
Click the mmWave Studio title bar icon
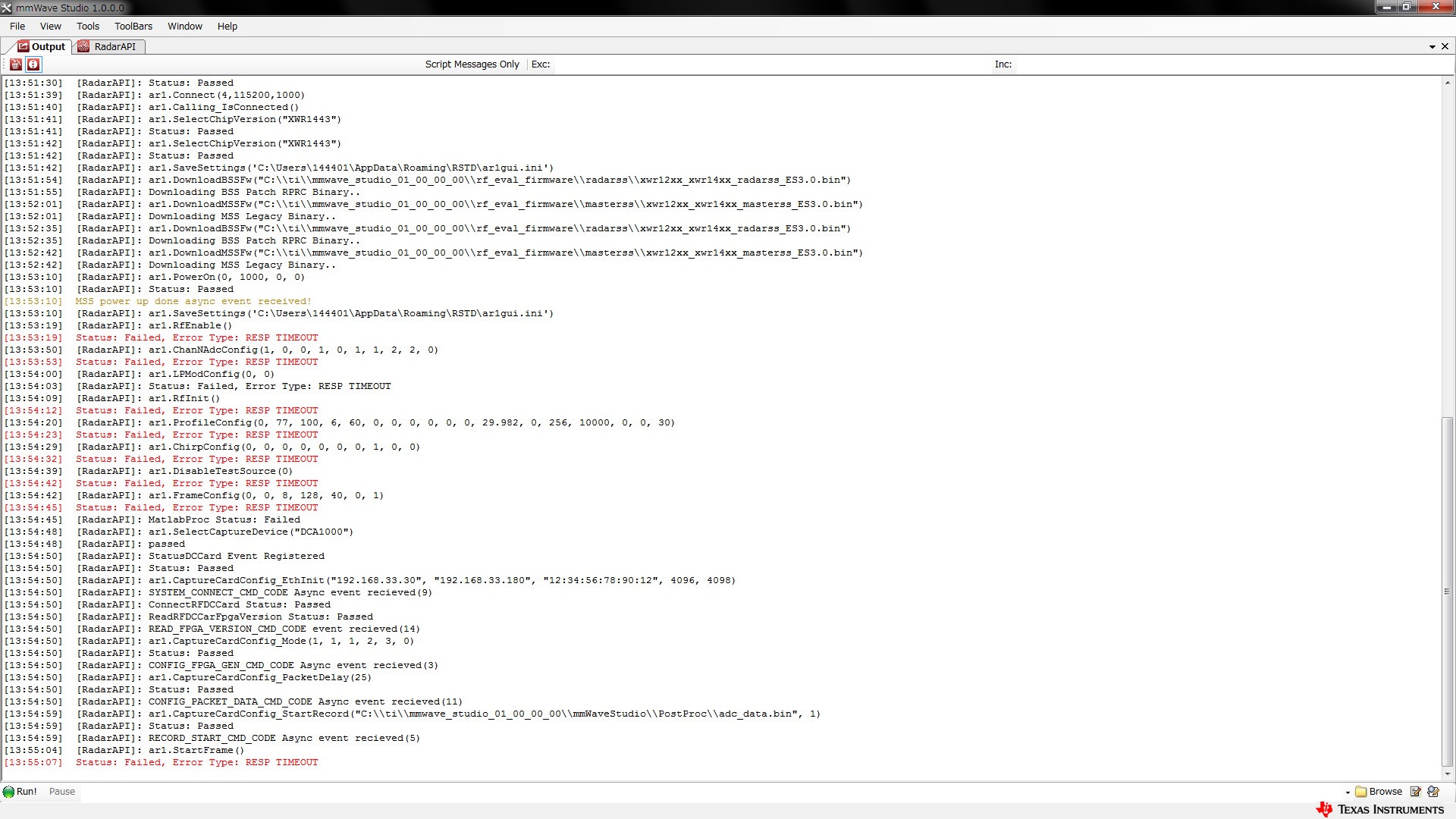[7, 8]
